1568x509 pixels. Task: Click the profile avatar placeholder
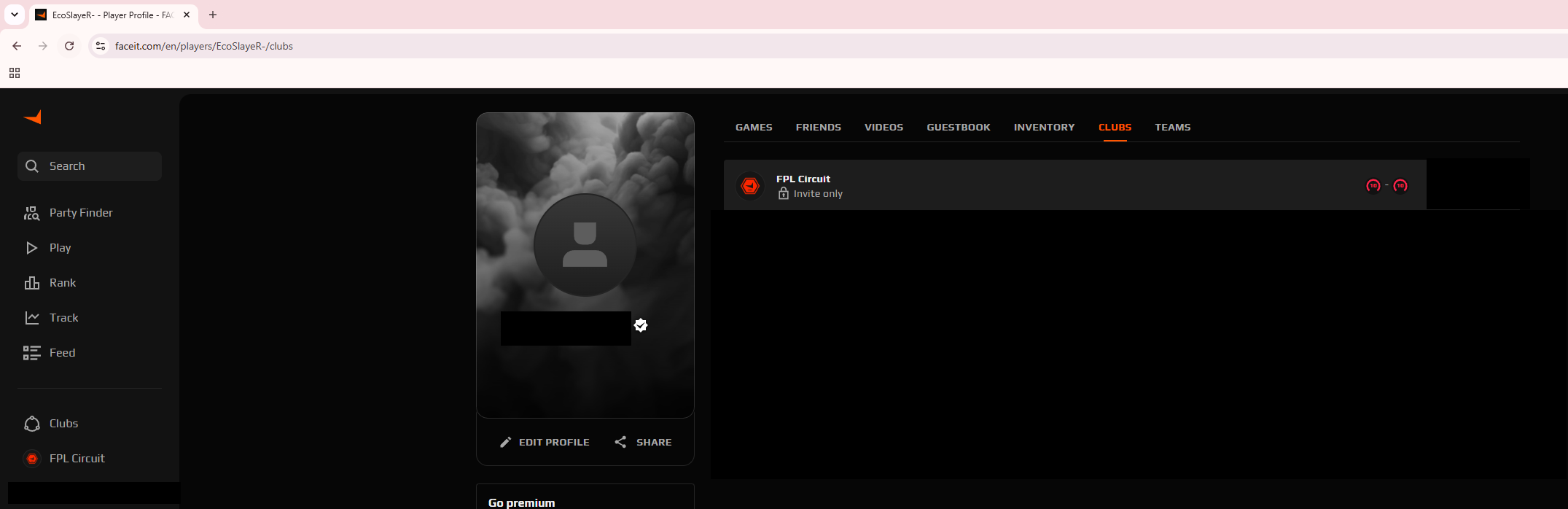[x=585, y=245]
